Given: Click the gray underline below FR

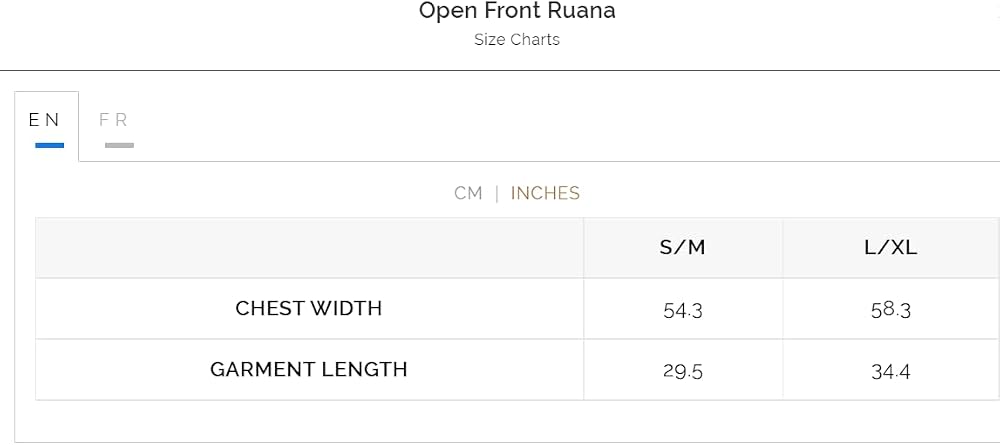Looking at the screenshot, I should point(119,145).
